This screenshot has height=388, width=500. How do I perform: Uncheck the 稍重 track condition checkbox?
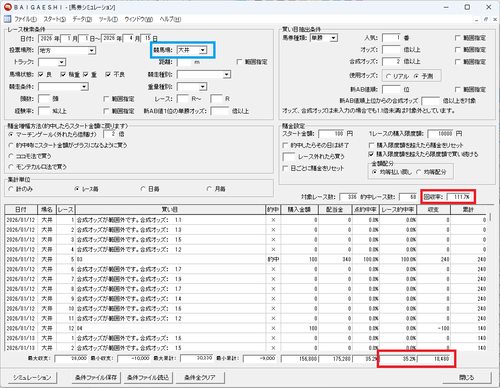click(63, 74)
